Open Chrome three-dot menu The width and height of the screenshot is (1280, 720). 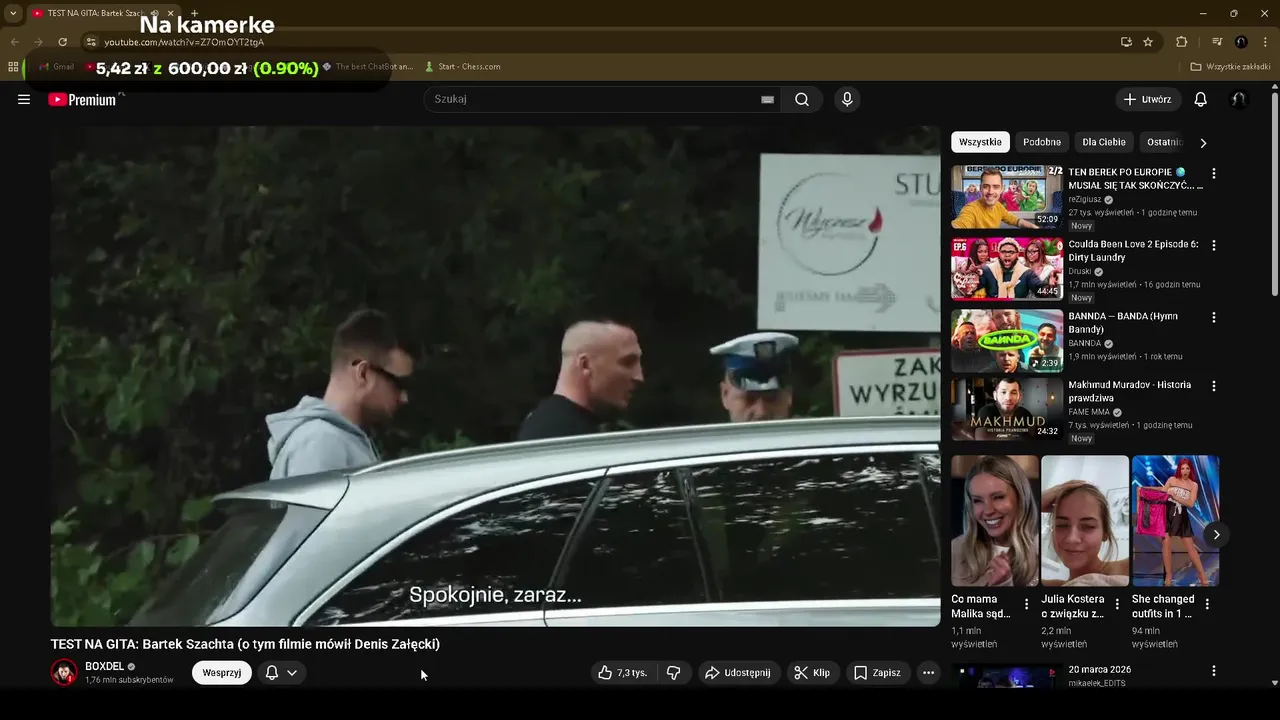coord(1265,42)
